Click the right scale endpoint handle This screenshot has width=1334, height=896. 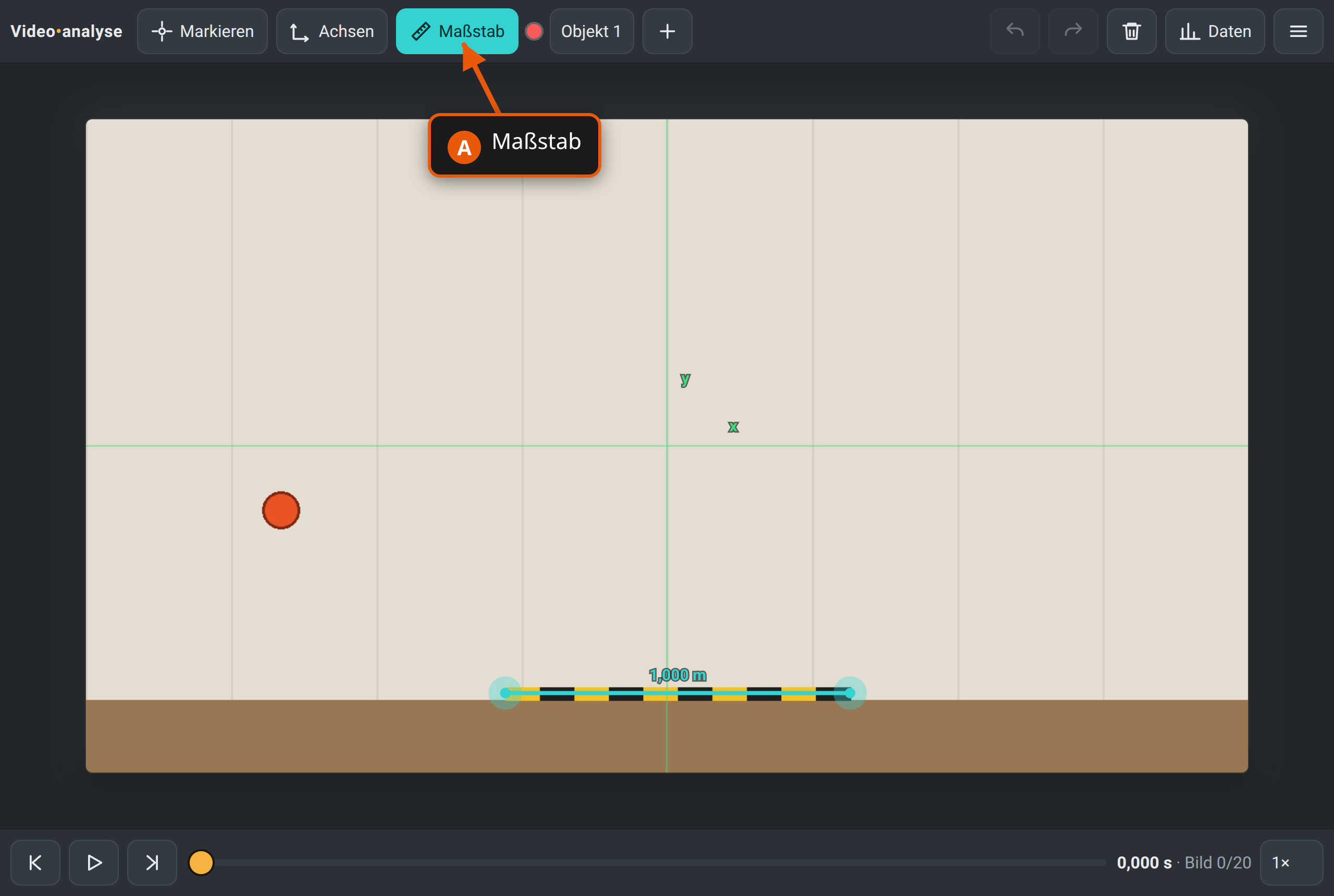coord(850,693)
